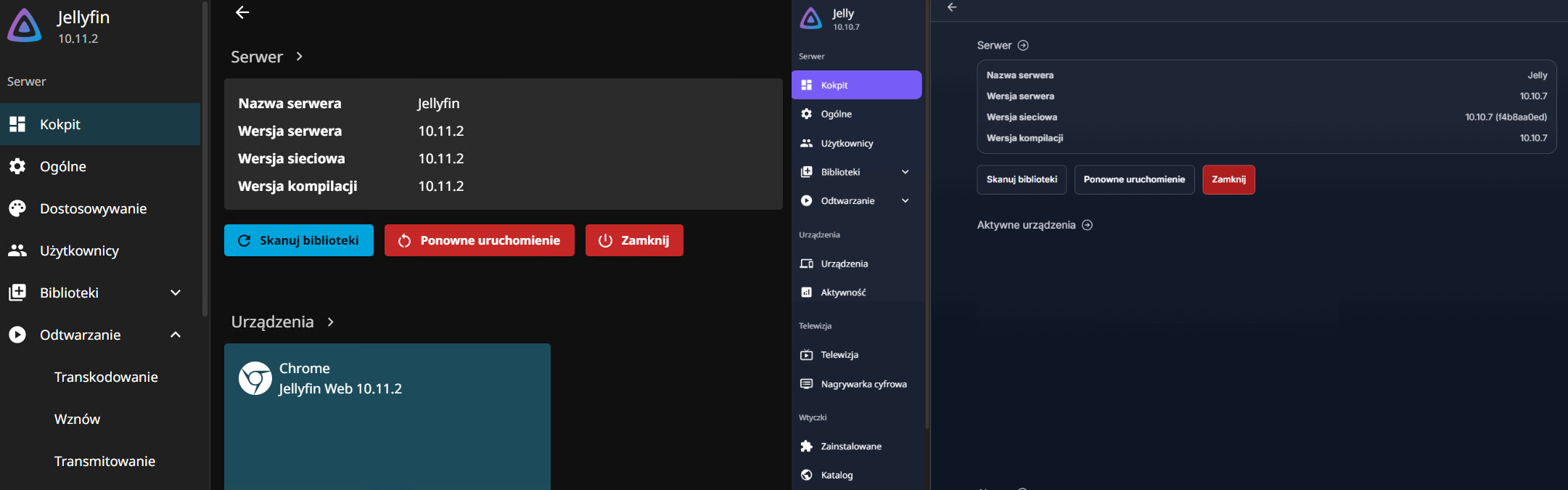Open Zainstalowane plugins via the puzzle icon

[806, 446]
